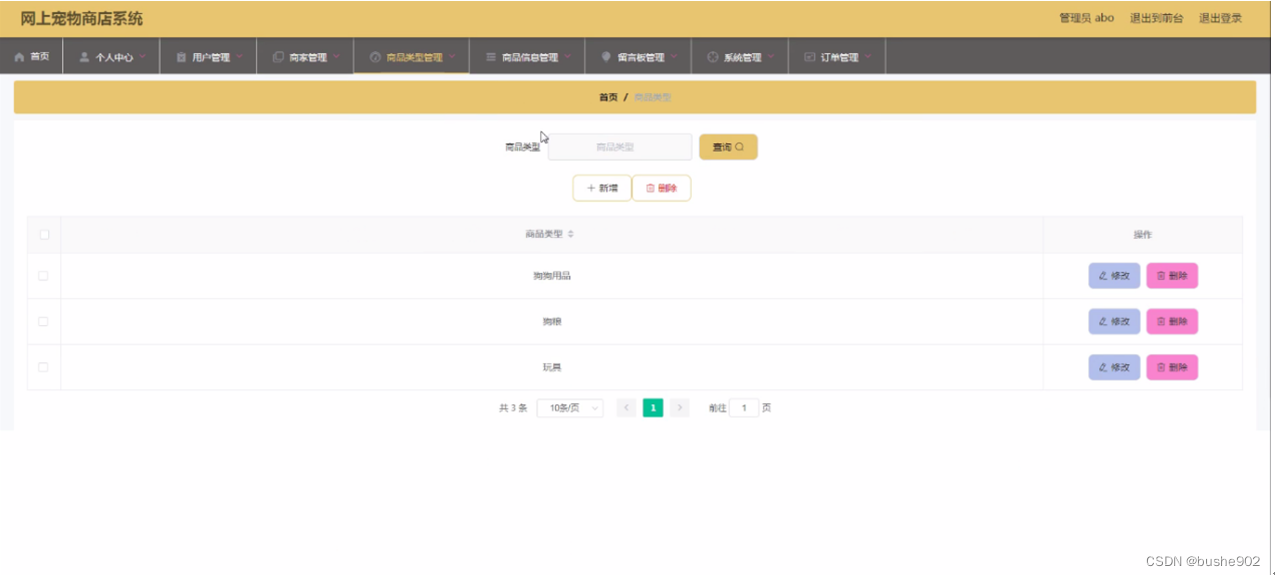Click 首页 in the breadcrumb
The height and width of the screenshot is (576, 1275).
pos(608,96)
